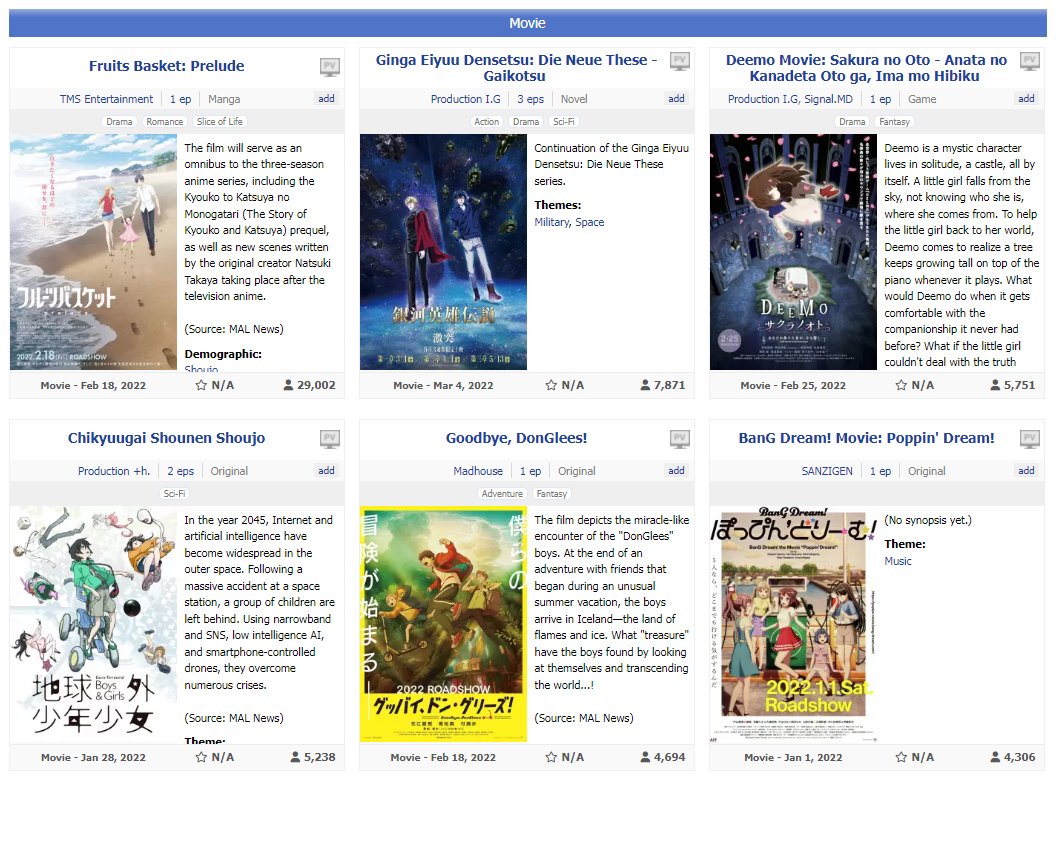Select the Romance genre tag

(x=164, y=122)
